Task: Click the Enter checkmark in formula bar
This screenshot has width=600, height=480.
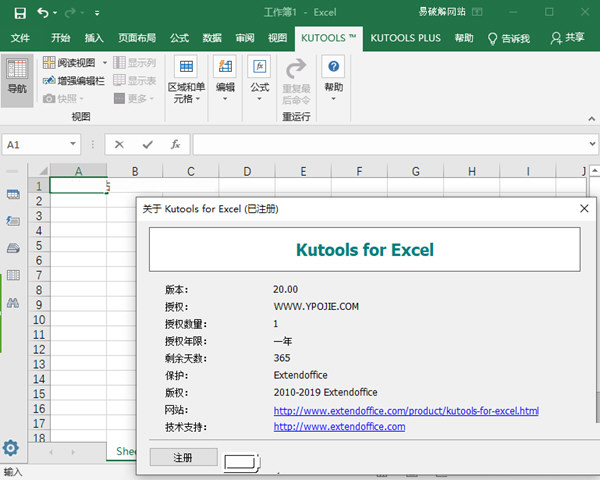Action: pyautogui.click(x=148, y=145)
